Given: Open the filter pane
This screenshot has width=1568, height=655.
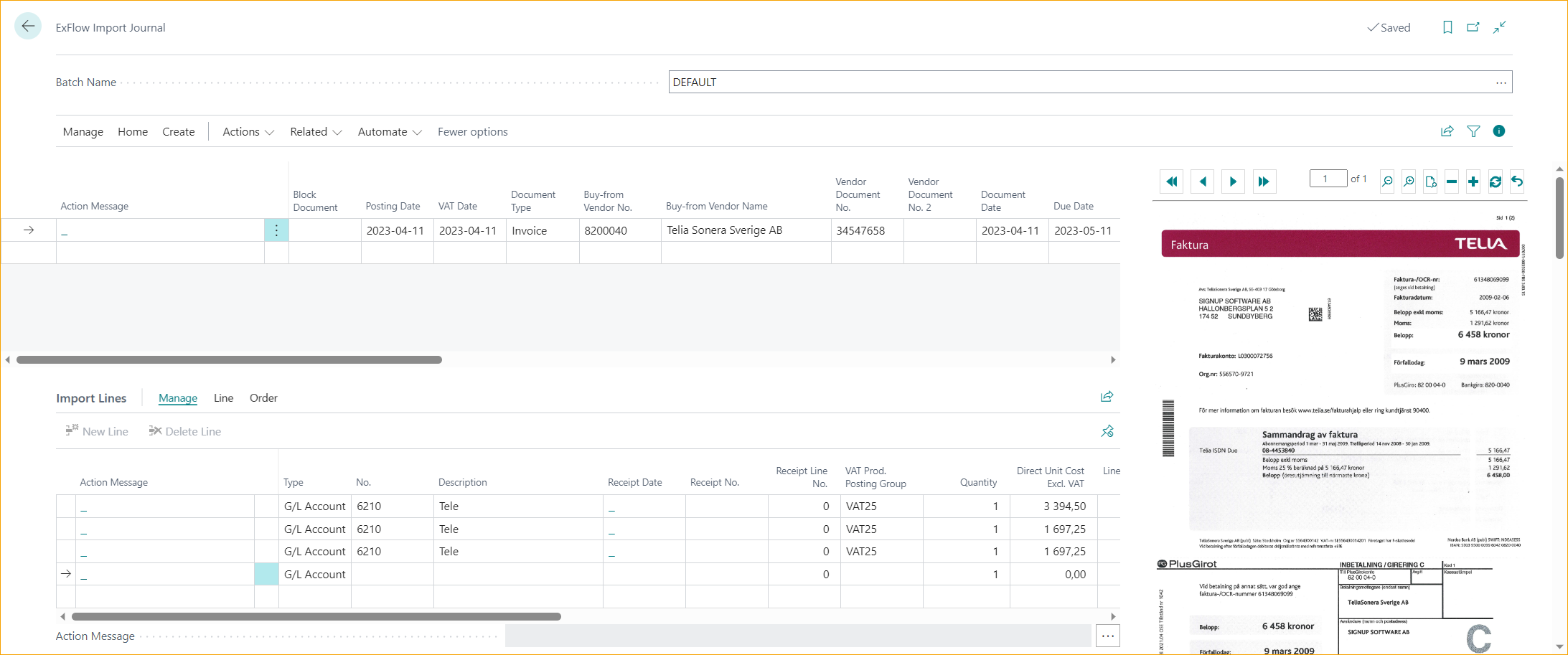Looking at the screenshot, I should tap(1473, 131).
